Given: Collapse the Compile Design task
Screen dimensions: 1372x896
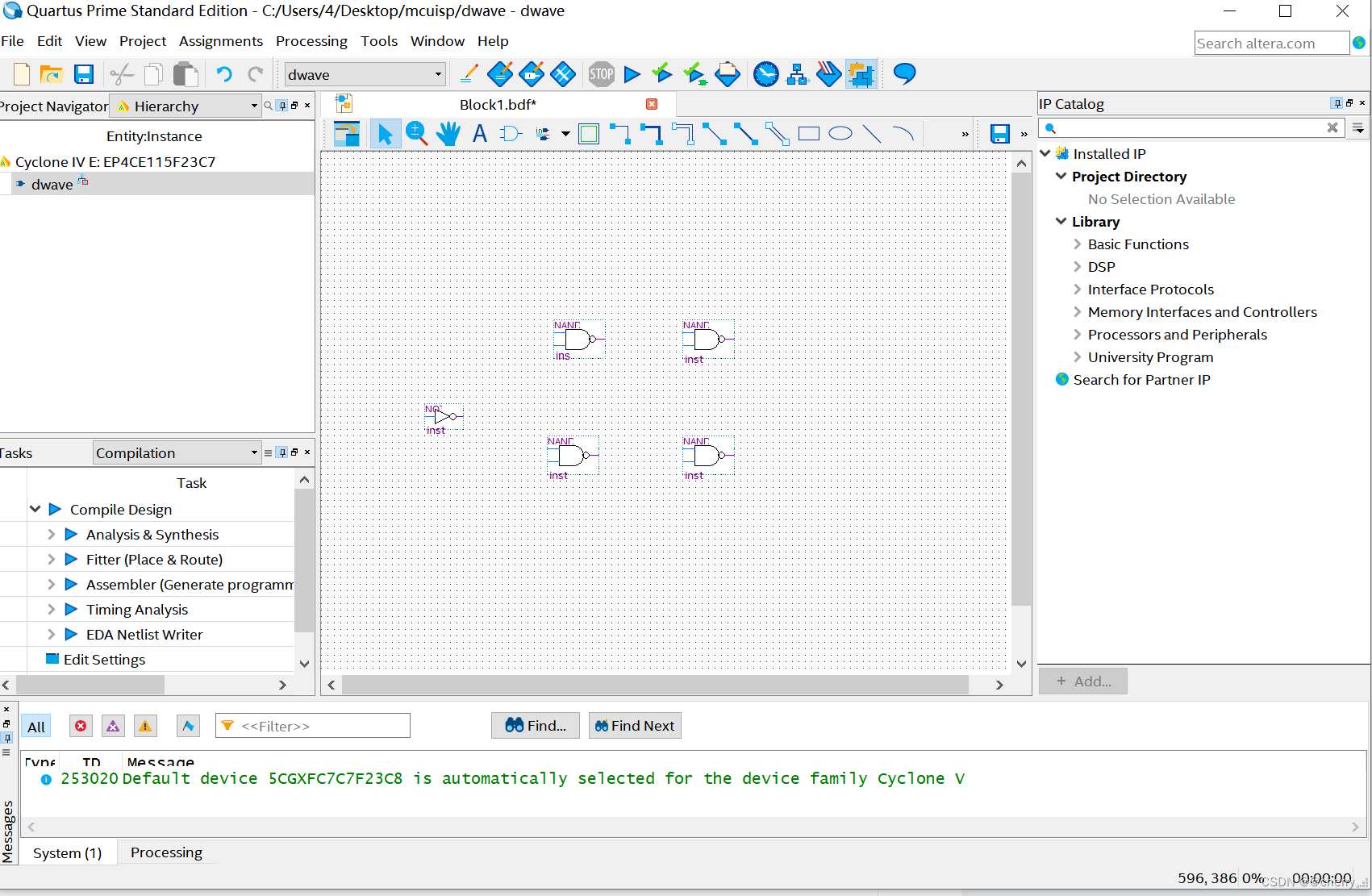Looking at the screenshot, I should click(x=35, y=509).
